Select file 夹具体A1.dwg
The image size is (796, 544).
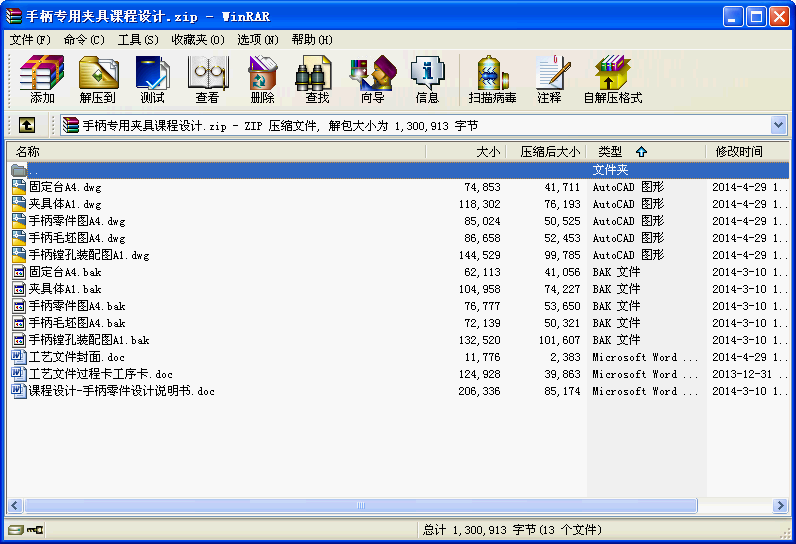coord(65,204)
